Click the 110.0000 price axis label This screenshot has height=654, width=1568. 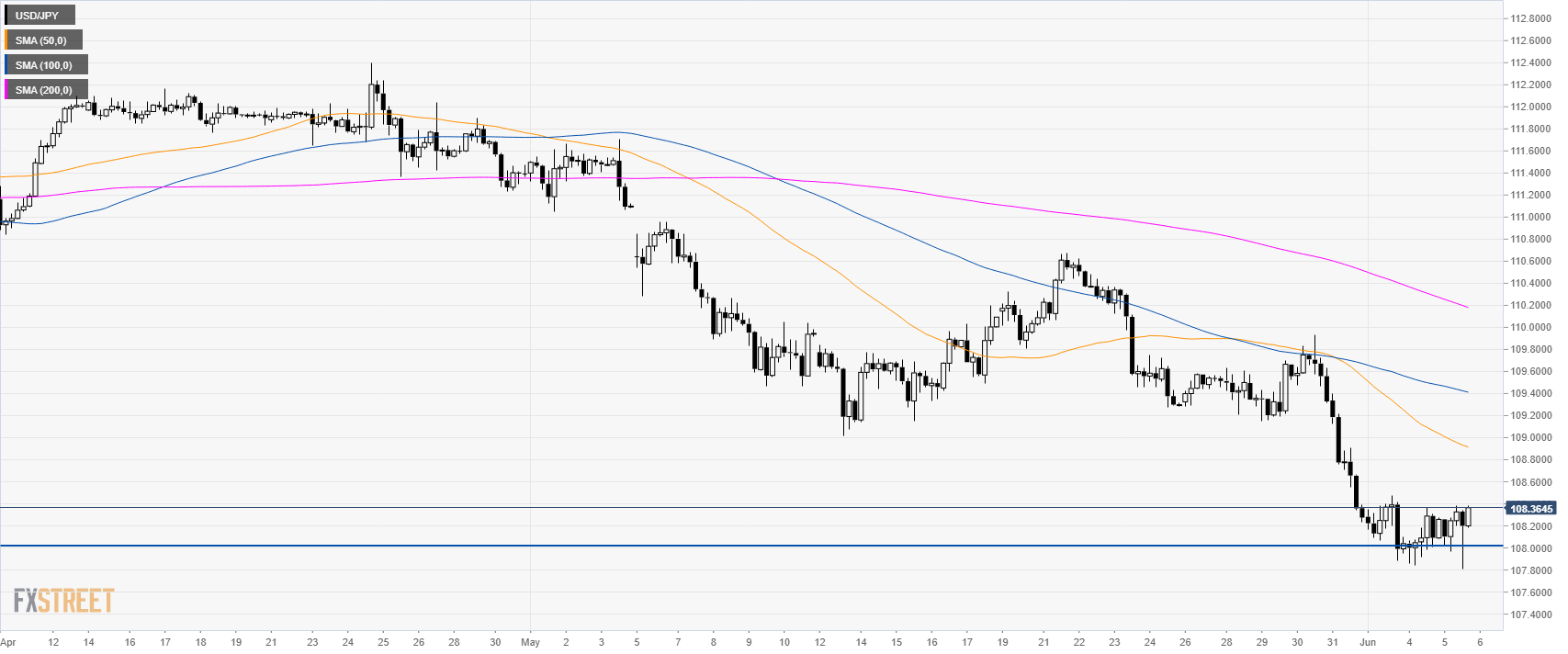click(x=1531, y=327)
